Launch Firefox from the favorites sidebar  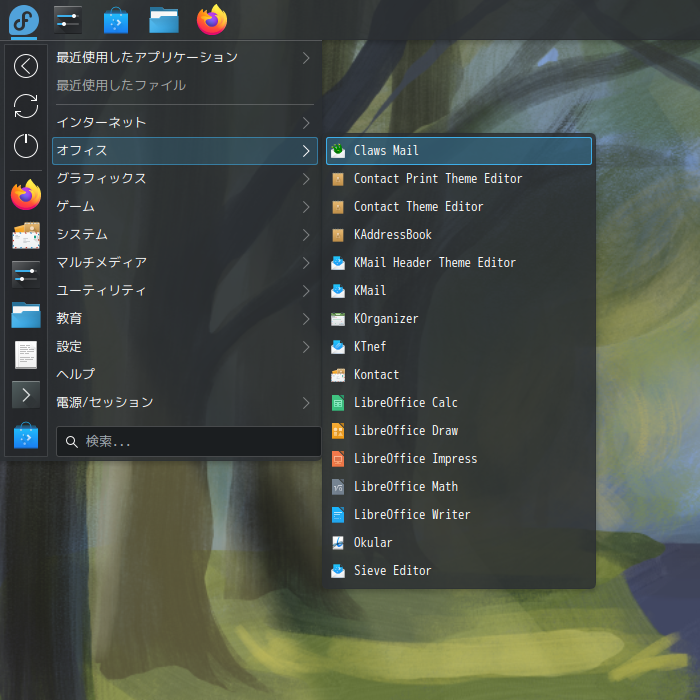coord(26,195)
